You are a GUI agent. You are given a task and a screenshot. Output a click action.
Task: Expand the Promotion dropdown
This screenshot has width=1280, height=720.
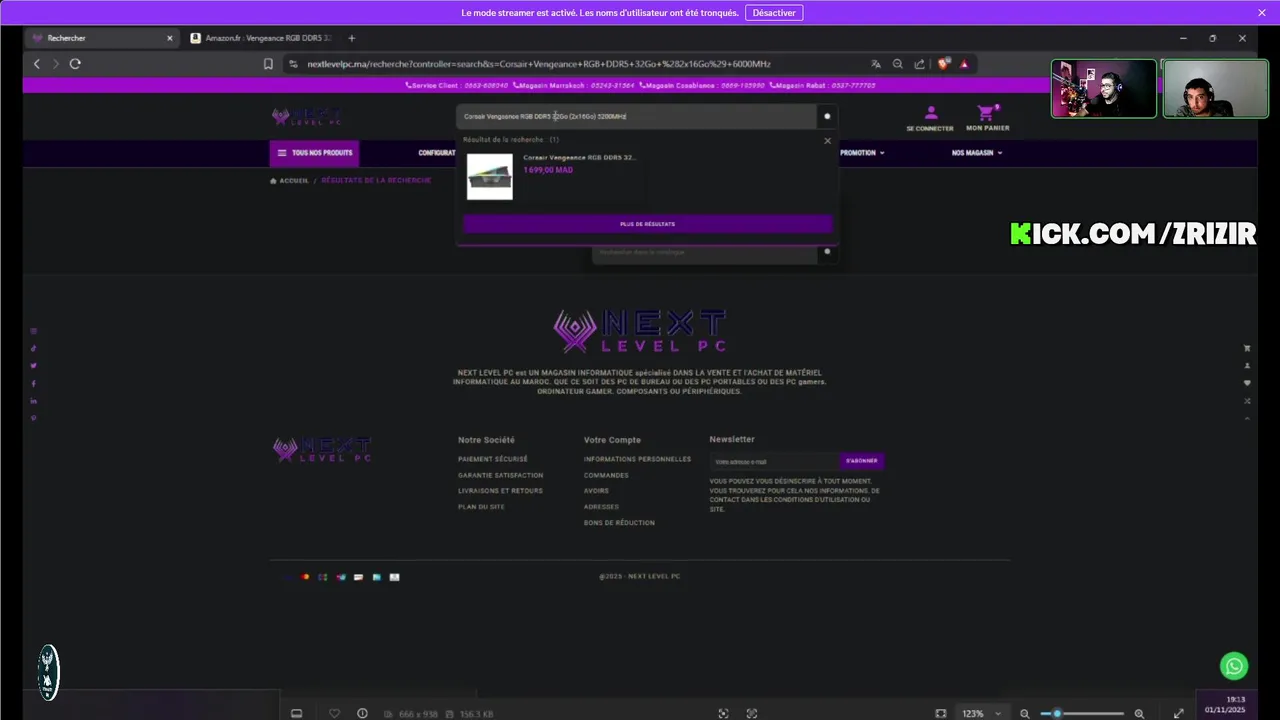click(862, 153)
